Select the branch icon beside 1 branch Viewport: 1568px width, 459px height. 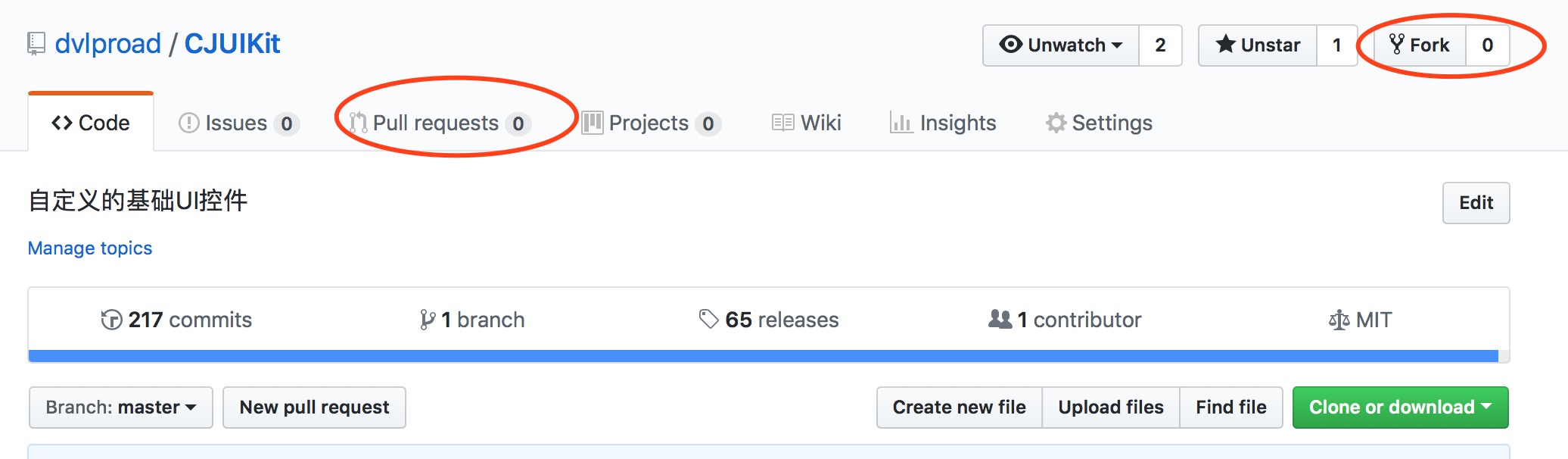click(428, 319)
